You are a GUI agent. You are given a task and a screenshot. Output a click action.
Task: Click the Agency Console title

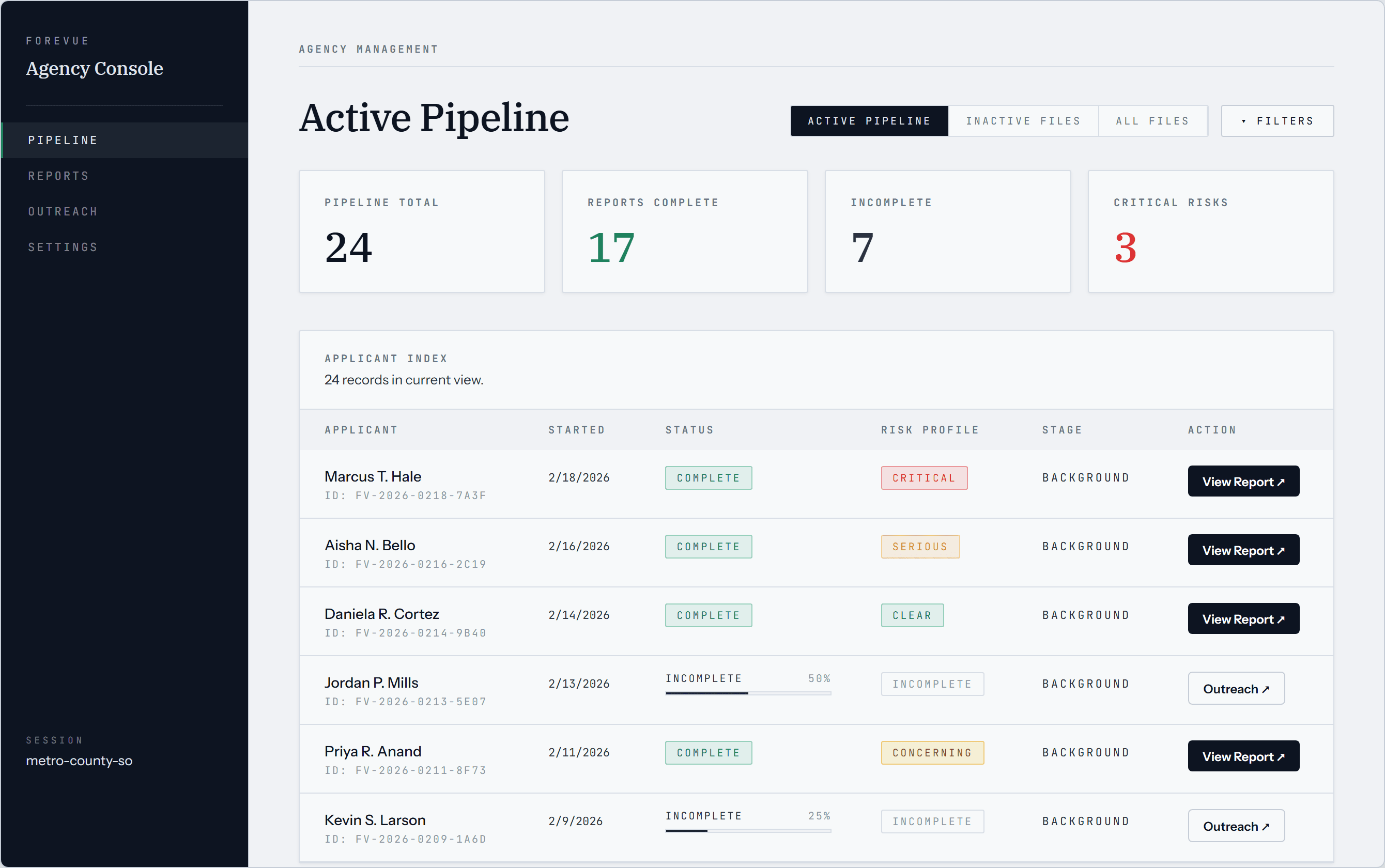click(95, 68)
